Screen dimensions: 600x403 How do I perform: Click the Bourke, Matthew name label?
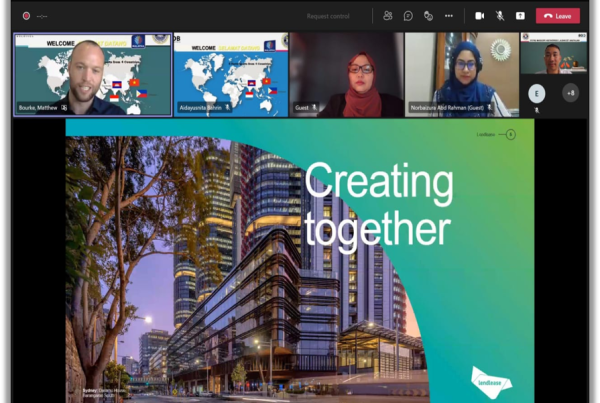click(x=38, y=108)
